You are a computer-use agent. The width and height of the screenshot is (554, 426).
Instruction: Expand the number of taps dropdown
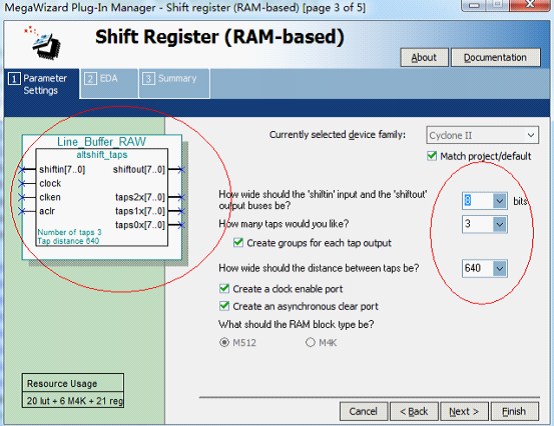(x=500, y=224)
